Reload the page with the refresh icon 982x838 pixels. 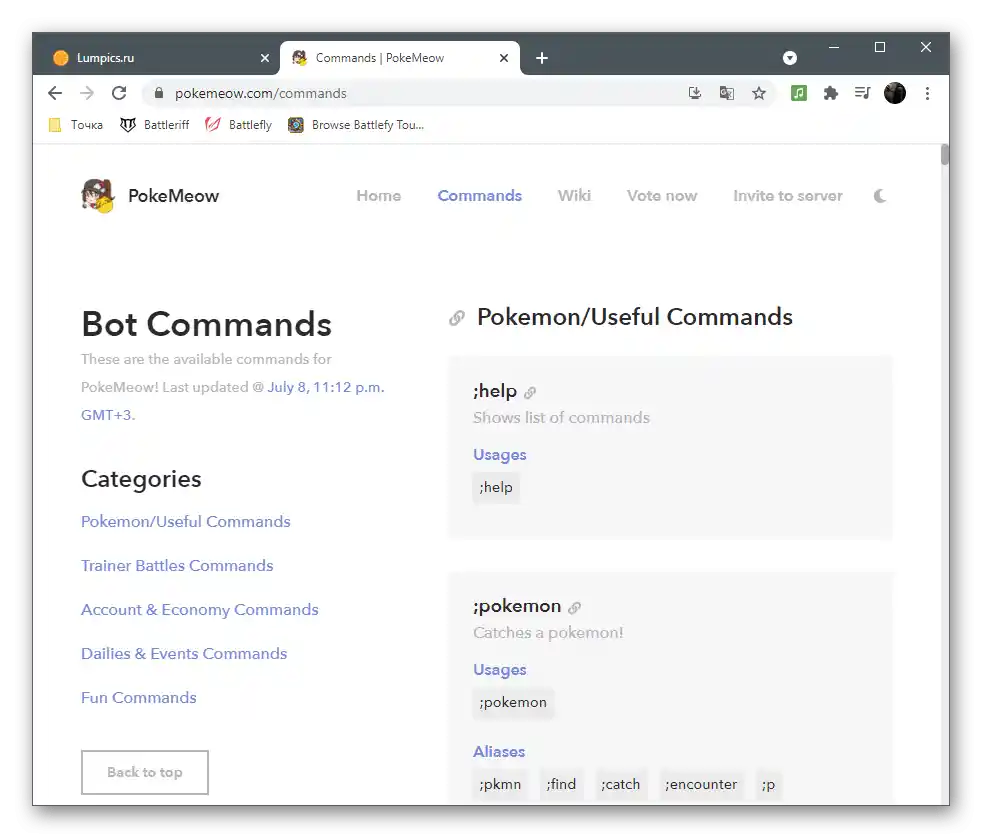click(119, 93)
